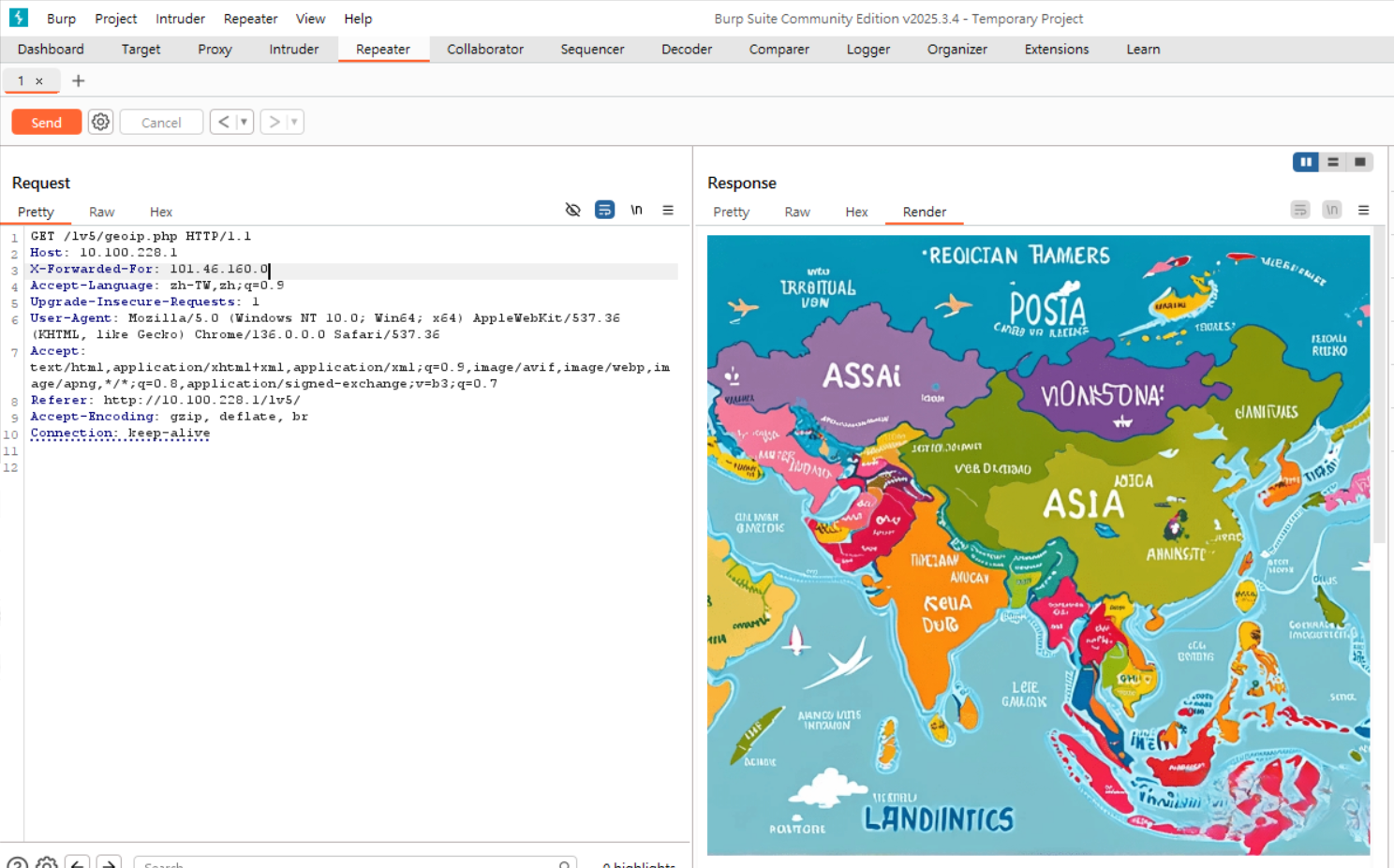The image size is (1394, 868).
Task: Switch the response view to Raw
Action: 797,212
